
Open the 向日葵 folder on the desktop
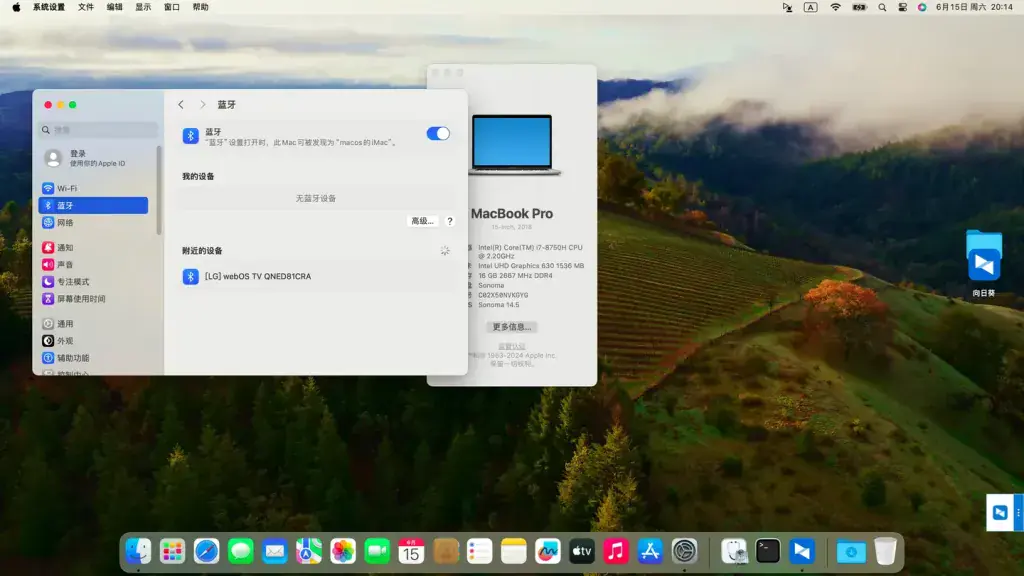click(984, 263)
